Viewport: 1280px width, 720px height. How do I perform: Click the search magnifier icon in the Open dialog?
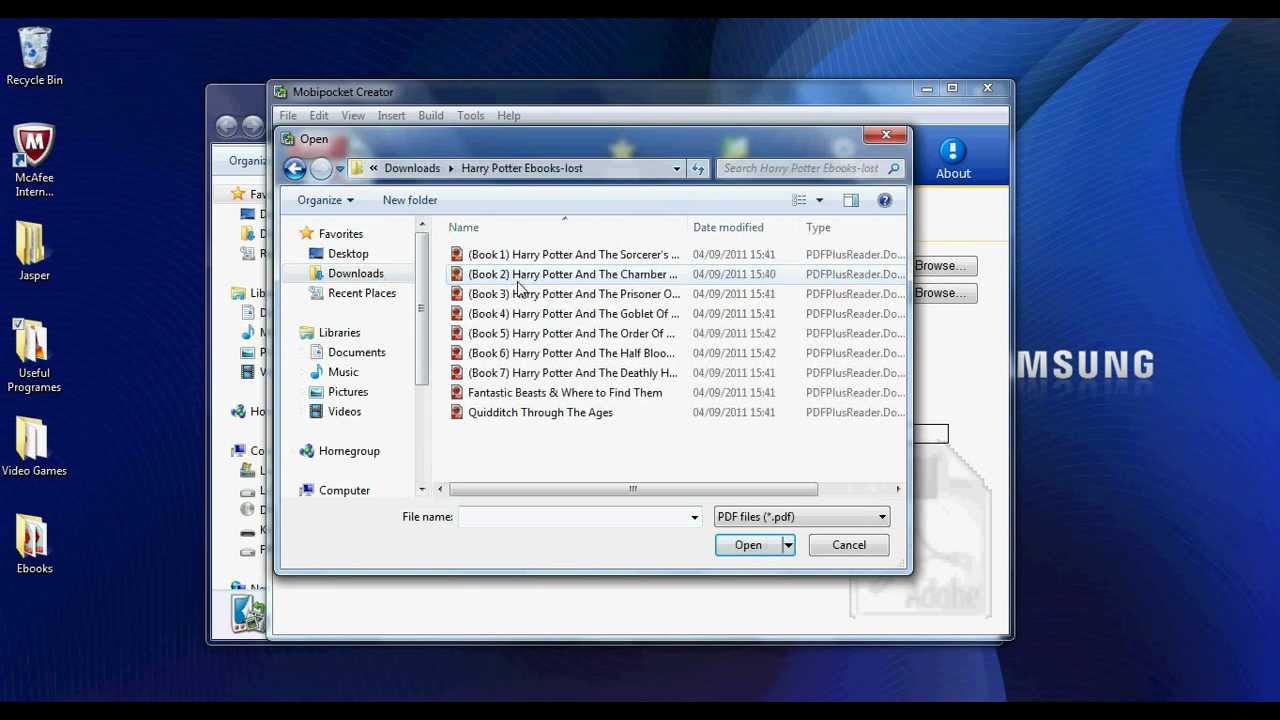893,168
